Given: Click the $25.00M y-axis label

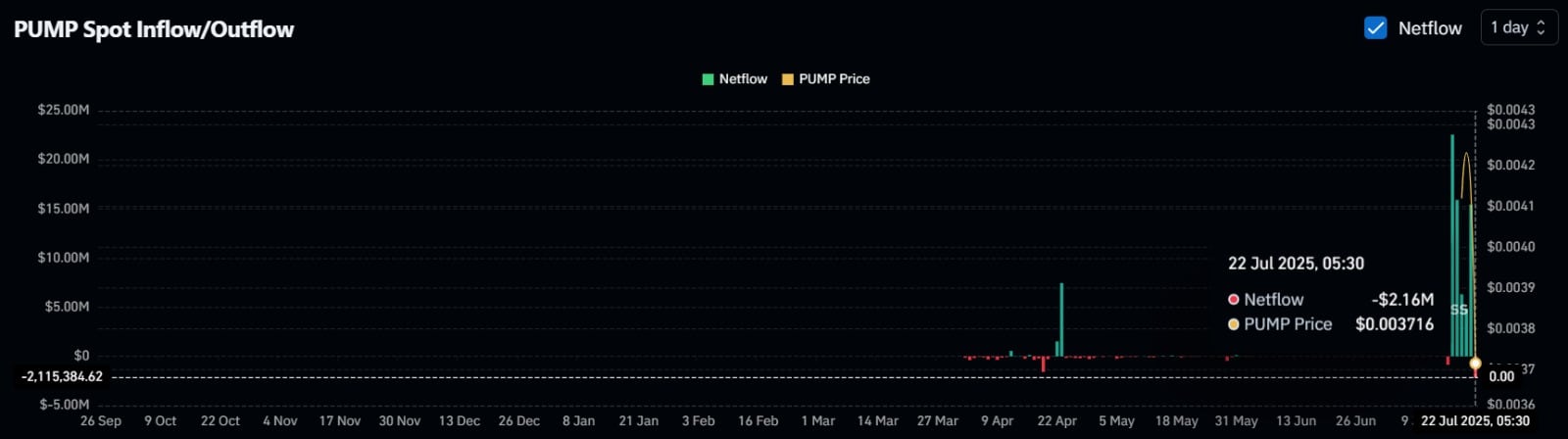Looking at the screenshot, I should [x=63, y=110].
